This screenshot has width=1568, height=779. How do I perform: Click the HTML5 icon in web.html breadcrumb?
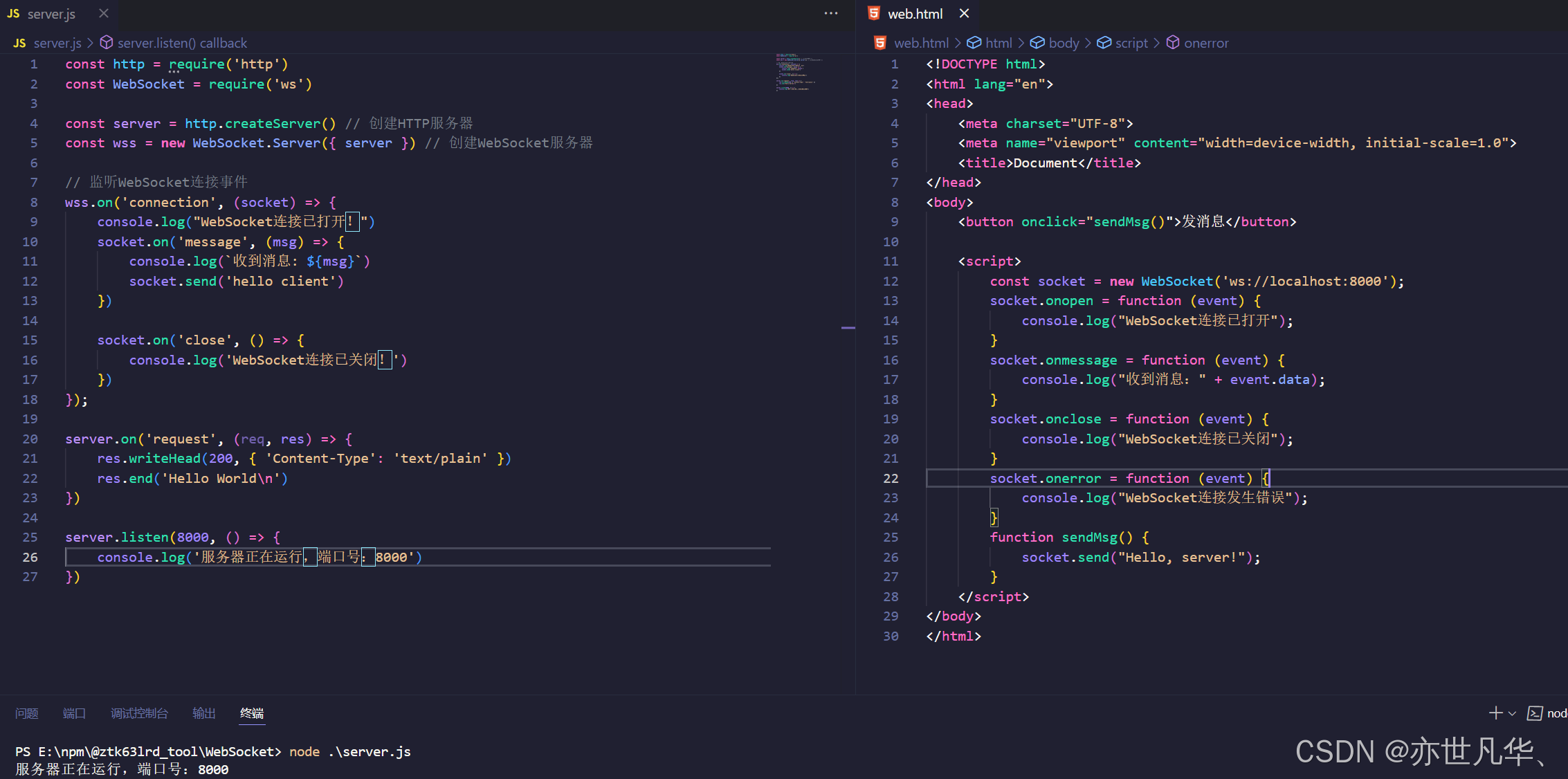point(880,43)
